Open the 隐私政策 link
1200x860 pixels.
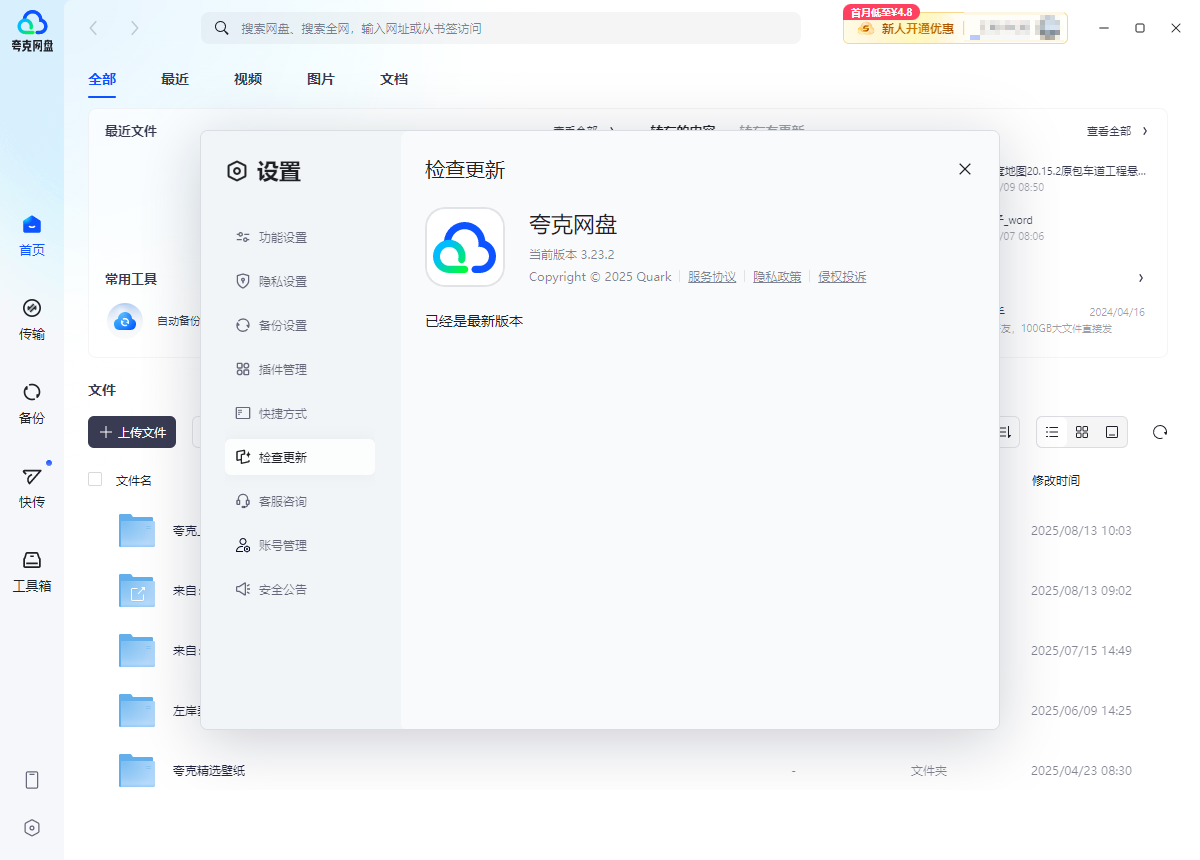point(777,277)
